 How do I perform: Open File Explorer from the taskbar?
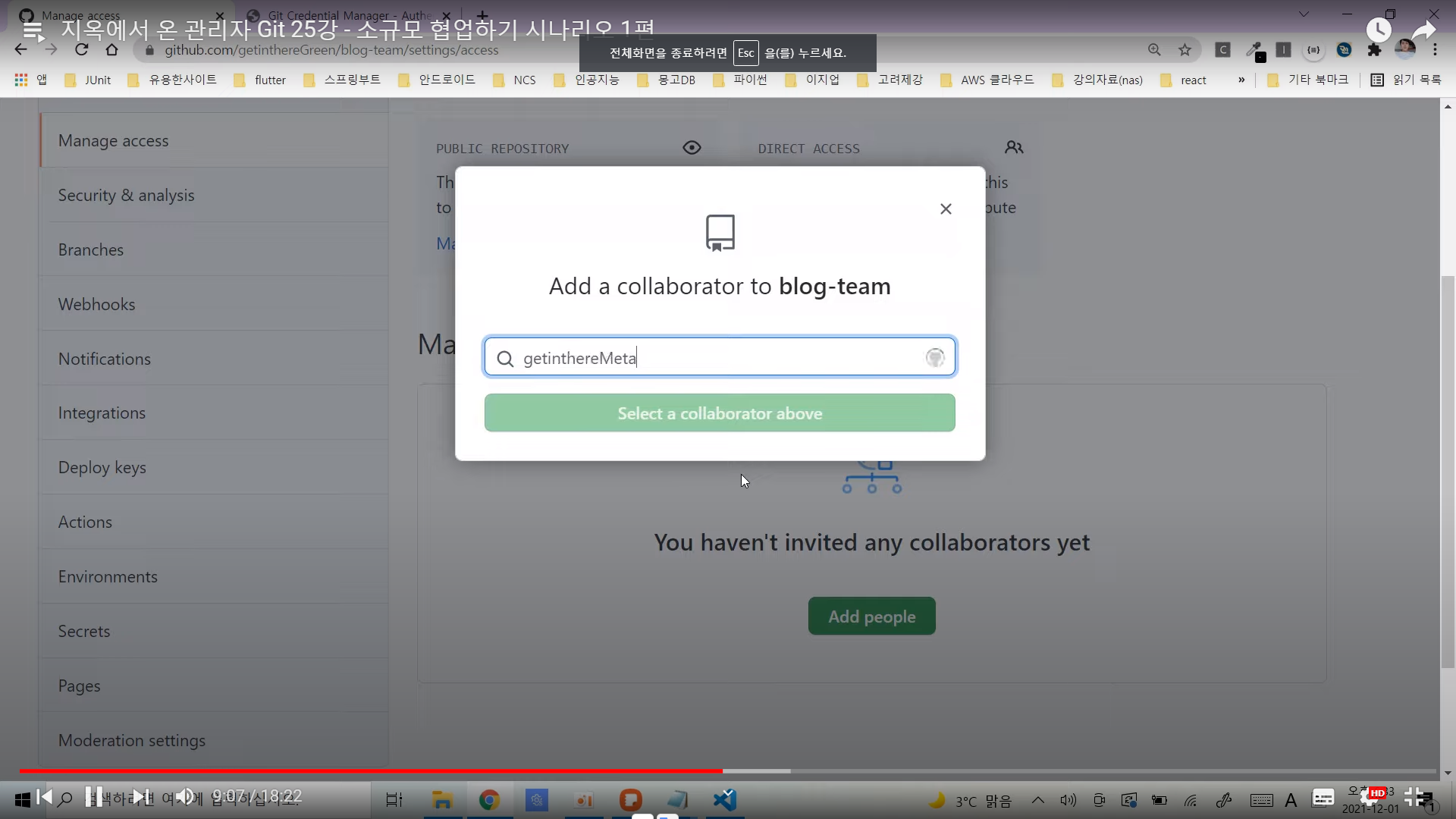(x=442, y=800)
